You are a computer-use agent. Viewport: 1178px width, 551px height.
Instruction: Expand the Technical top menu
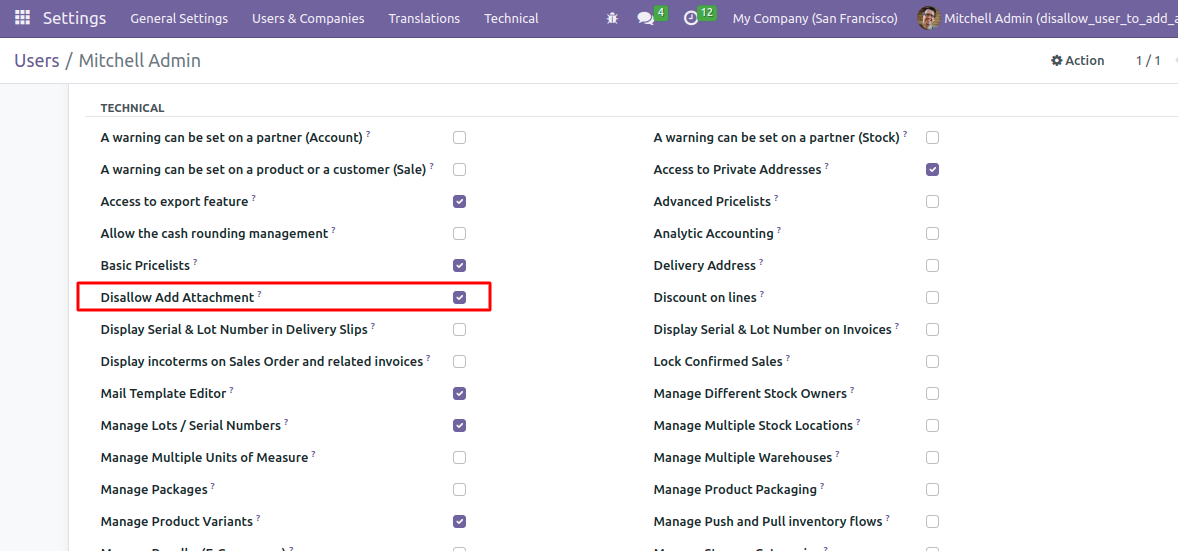point(511,18)
